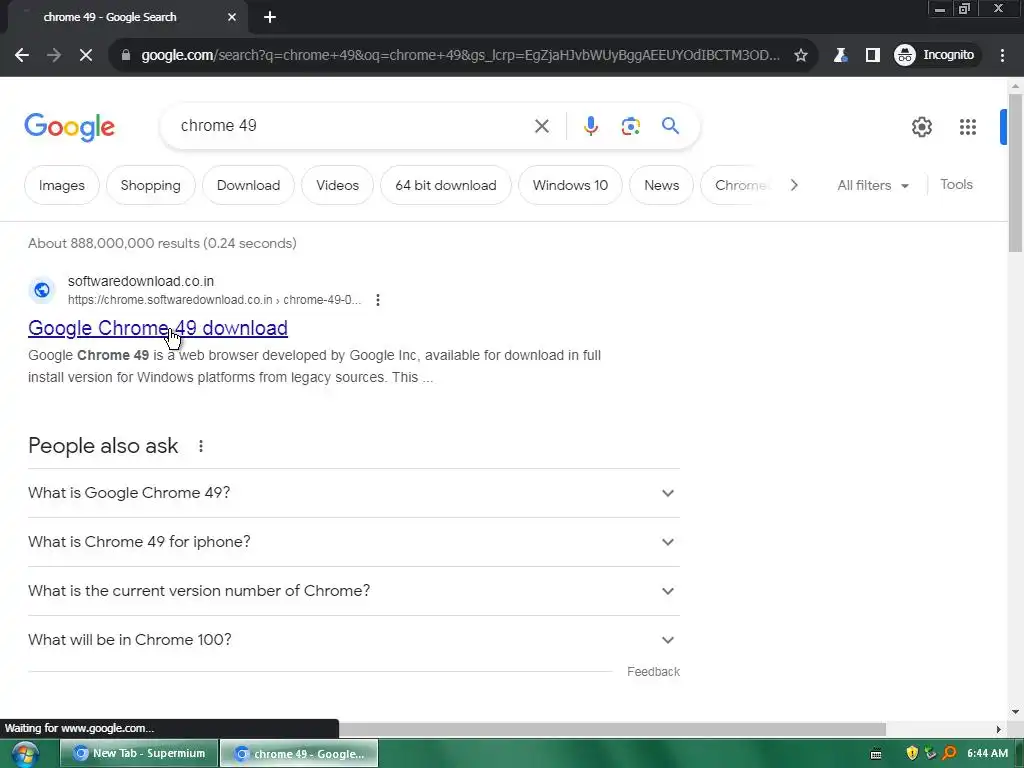Start voice search with microphone

(x=590, y=126)
